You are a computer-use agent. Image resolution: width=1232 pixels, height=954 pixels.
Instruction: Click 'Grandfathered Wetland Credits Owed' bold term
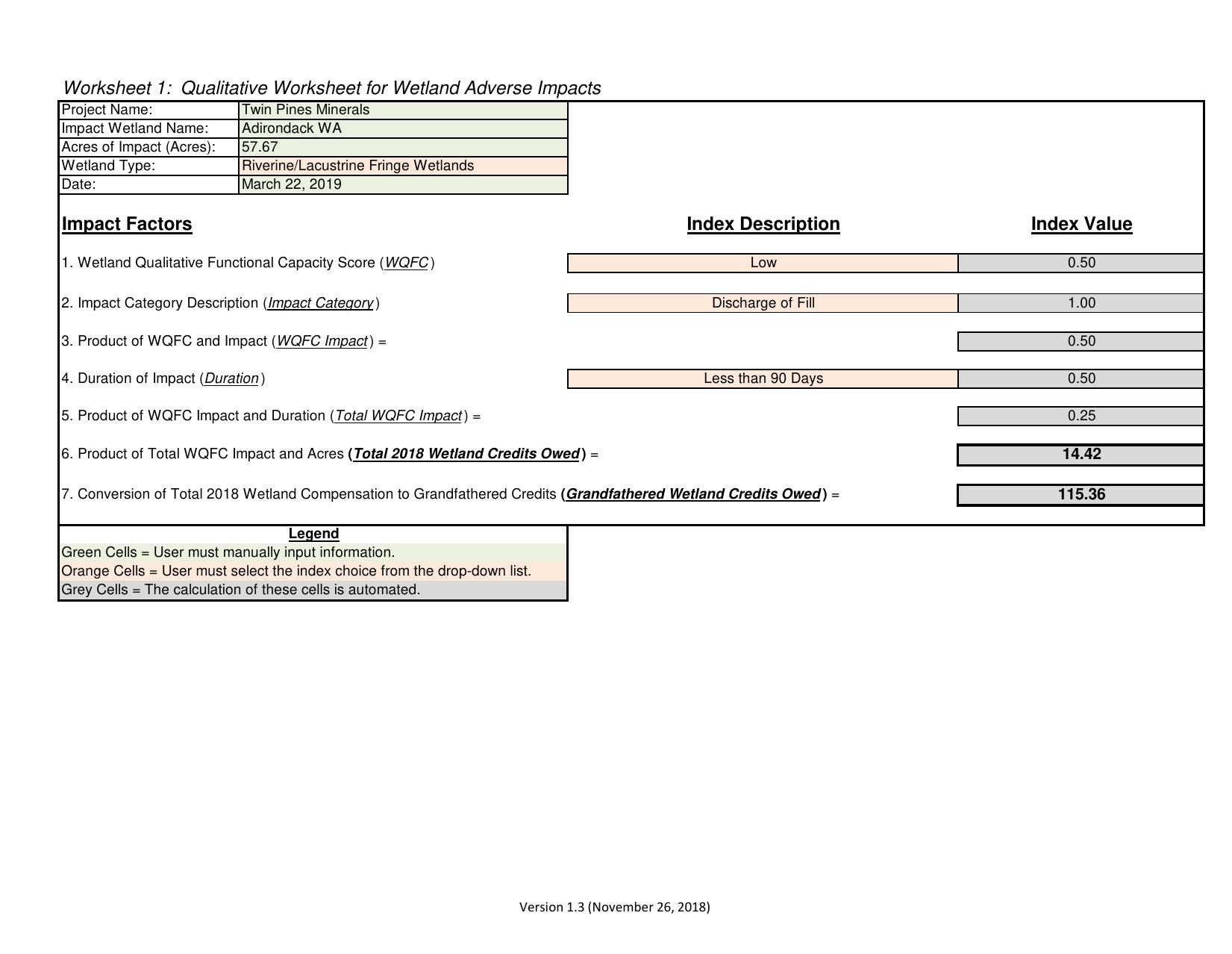693,494
